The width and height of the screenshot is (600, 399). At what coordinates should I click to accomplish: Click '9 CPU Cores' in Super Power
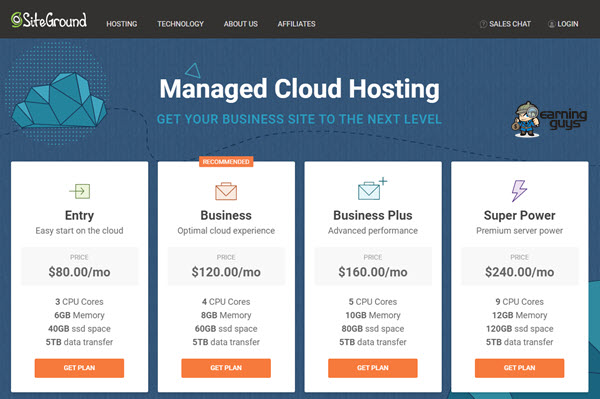(x=520, y=302)
